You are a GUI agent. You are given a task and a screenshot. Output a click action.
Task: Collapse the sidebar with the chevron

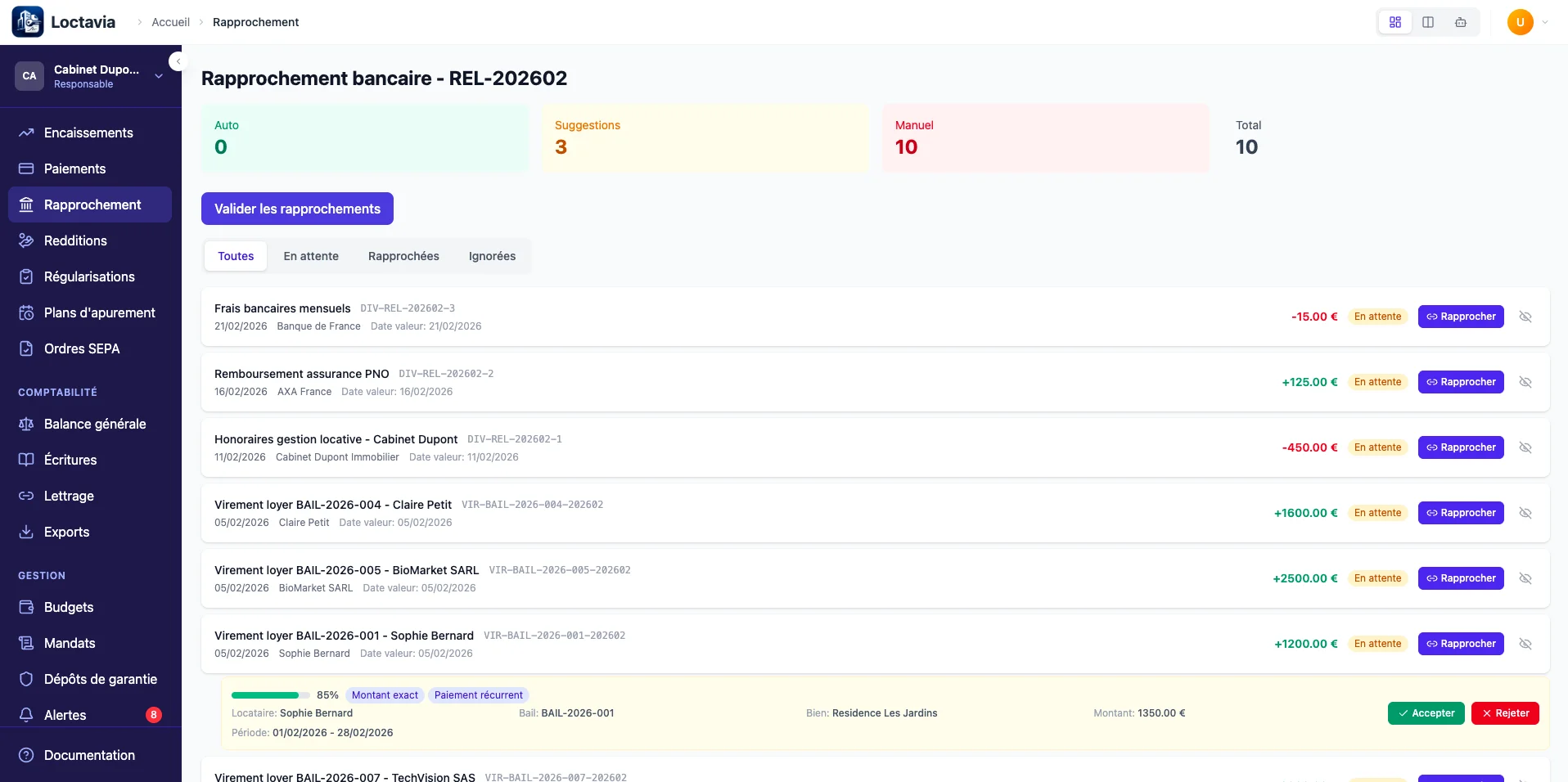178,61
